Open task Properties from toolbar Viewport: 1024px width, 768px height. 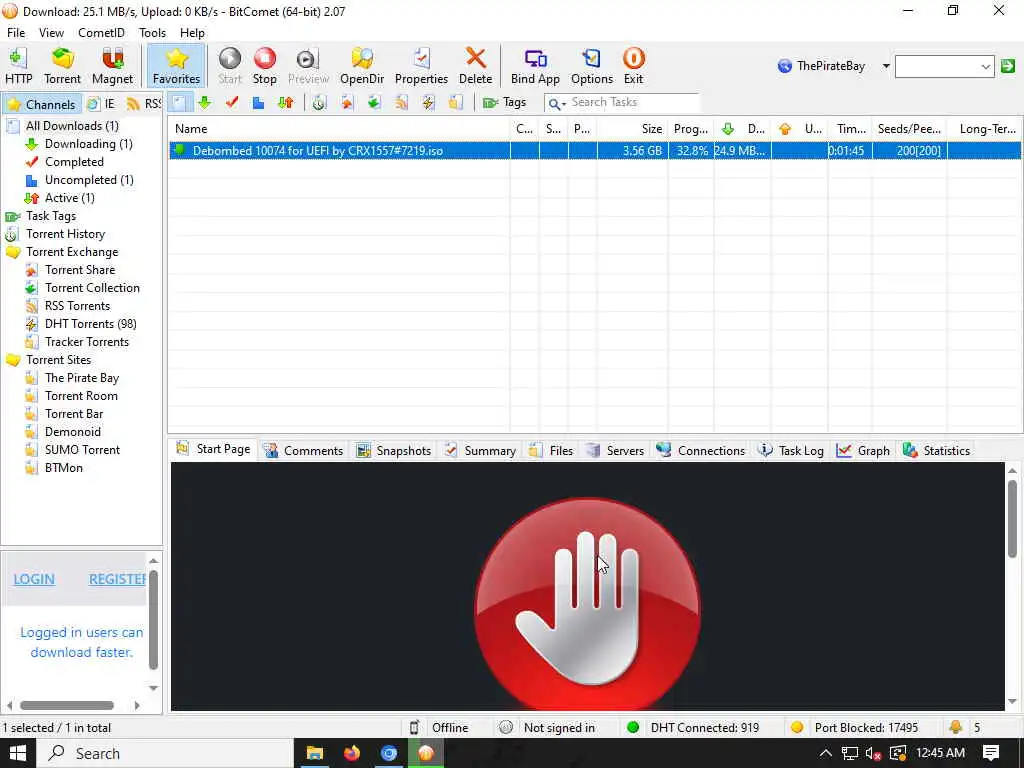[x=421, y=66]
